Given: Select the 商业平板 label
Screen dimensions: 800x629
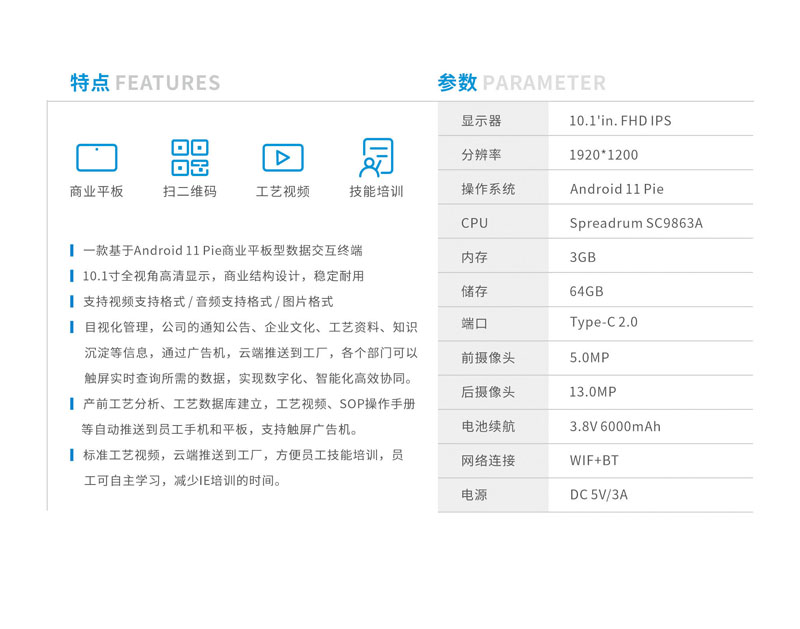Looking at the screenshot, I should coord(97,191).
